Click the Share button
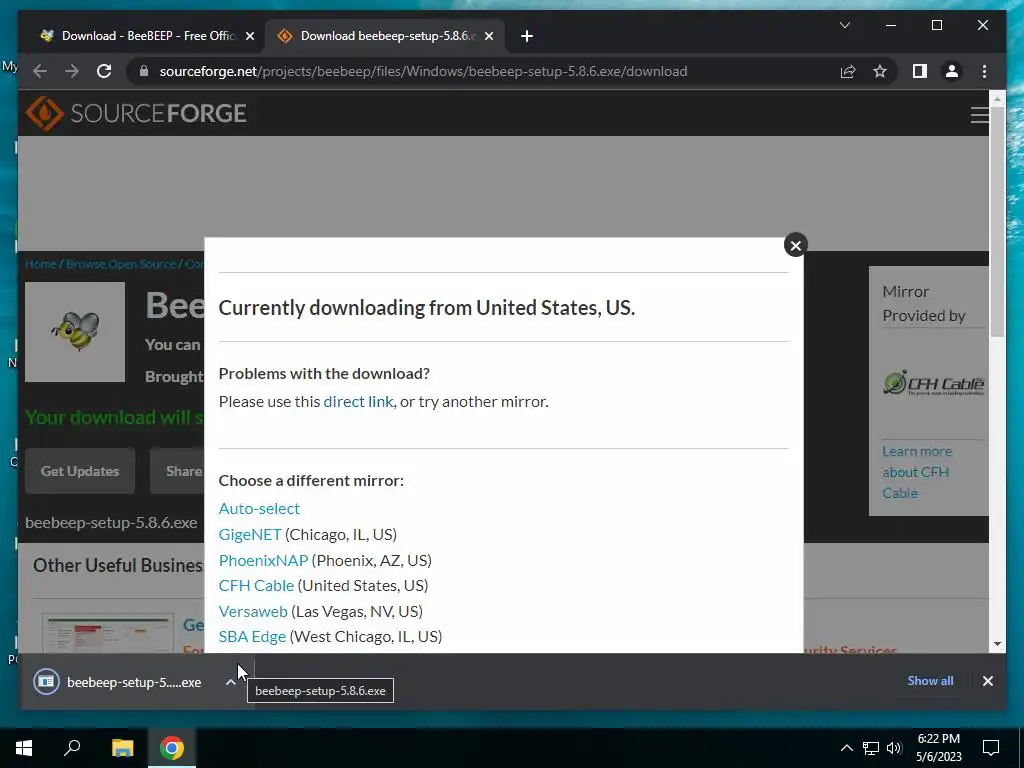Screen dimensions: 1024x768 [178, 471]
